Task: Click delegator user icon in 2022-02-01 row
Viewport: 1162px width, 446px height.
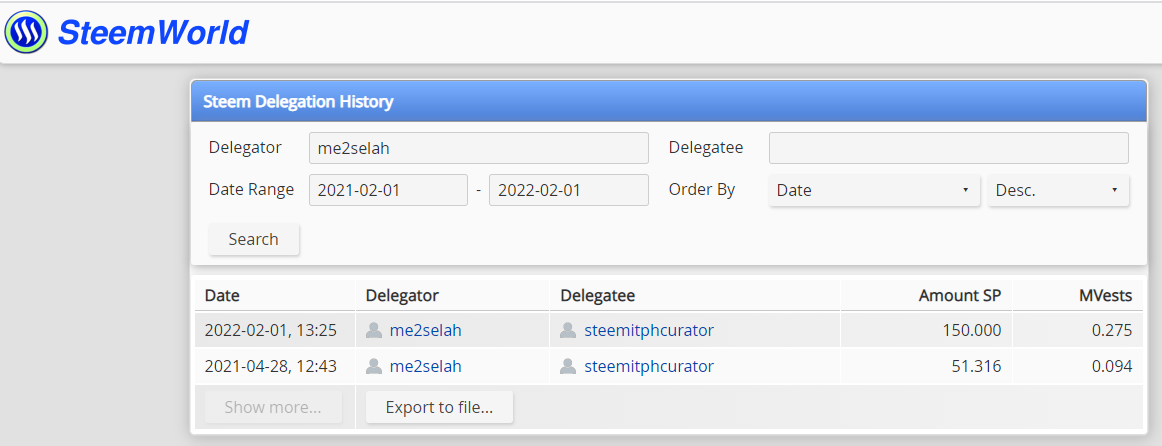Action: (x=374, y=330)
